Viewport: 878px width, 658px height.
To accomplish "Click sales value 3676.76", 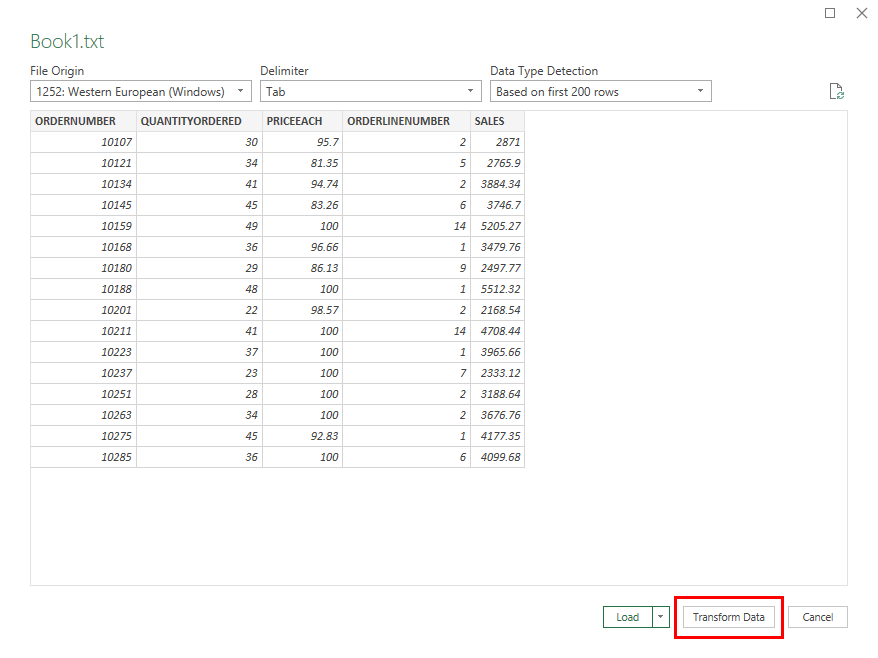I will coord(497,415).
